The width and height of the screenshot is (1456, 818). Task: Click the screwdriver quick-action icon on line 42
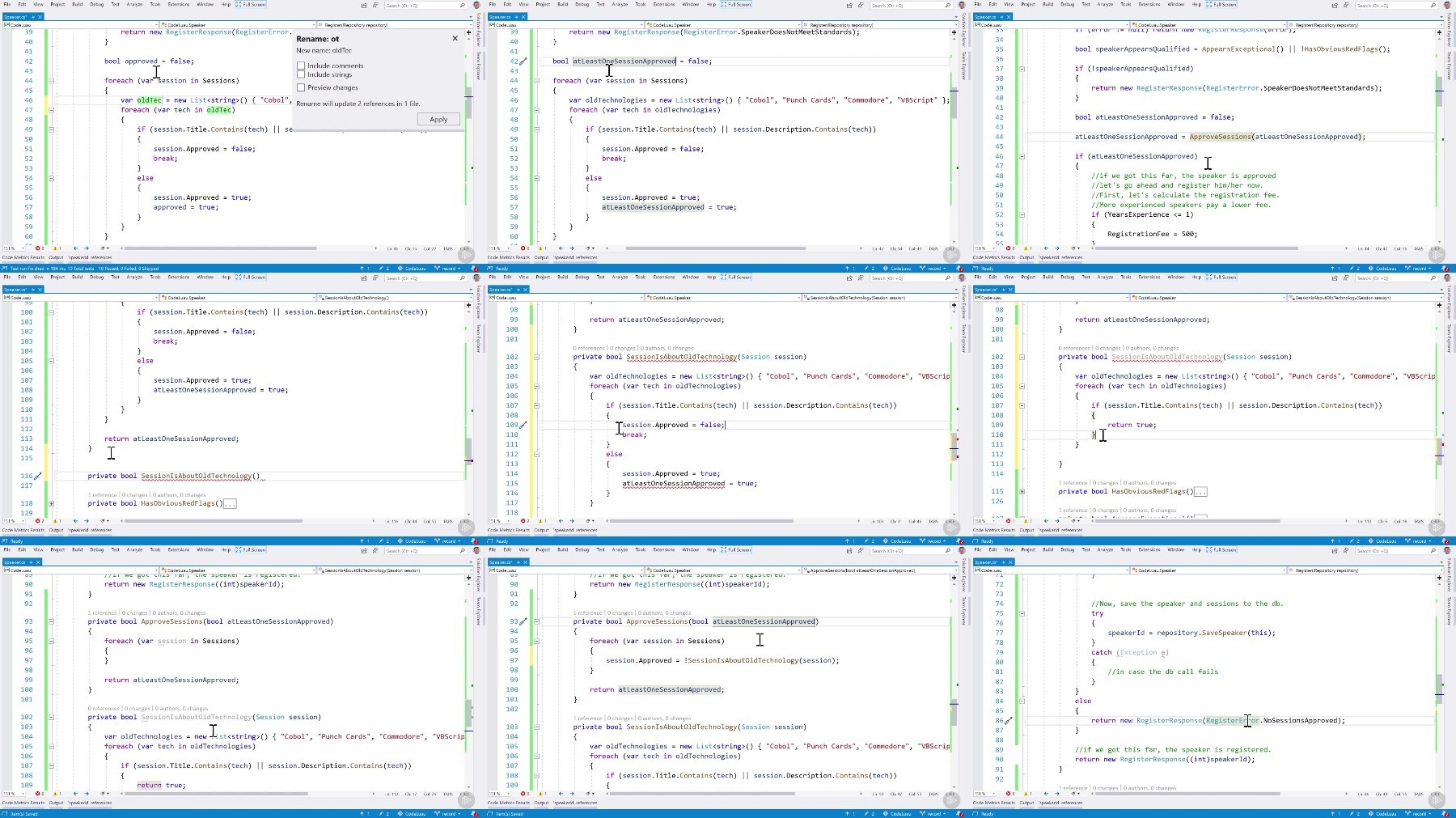(523, 61)
